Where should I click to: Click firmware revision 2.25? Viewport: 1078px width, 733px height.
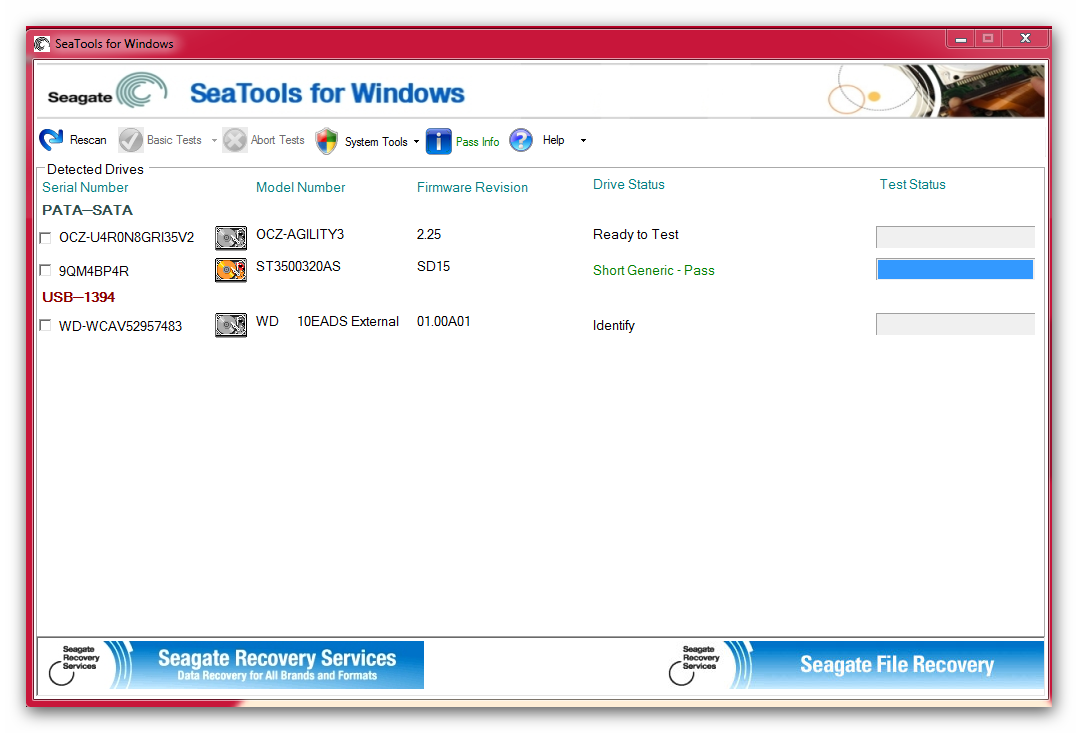(x=429, y=234)
